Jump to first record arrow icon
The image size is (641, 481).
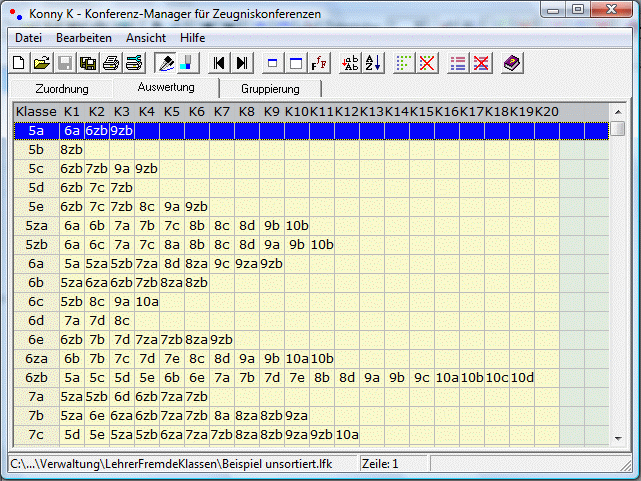(220, 63)
